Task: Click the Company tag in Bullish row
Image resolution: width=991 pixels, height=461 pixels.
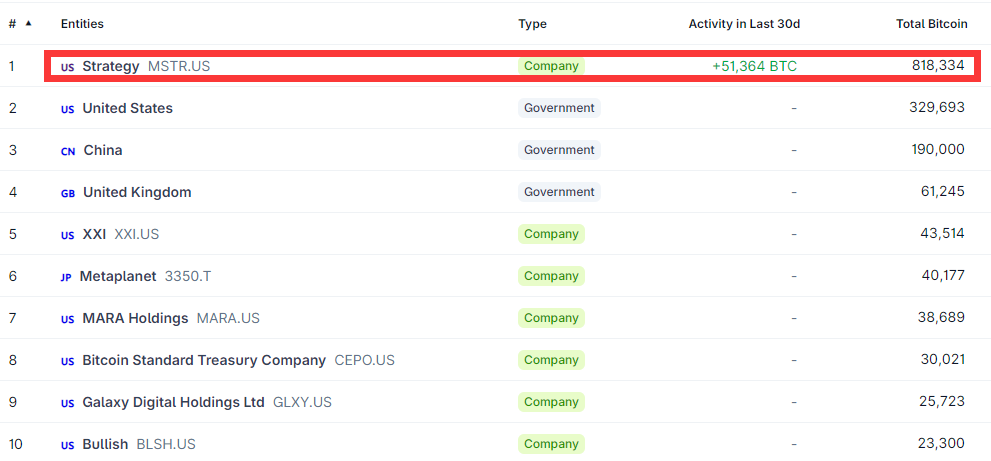Action: click(x=551, y=444)
